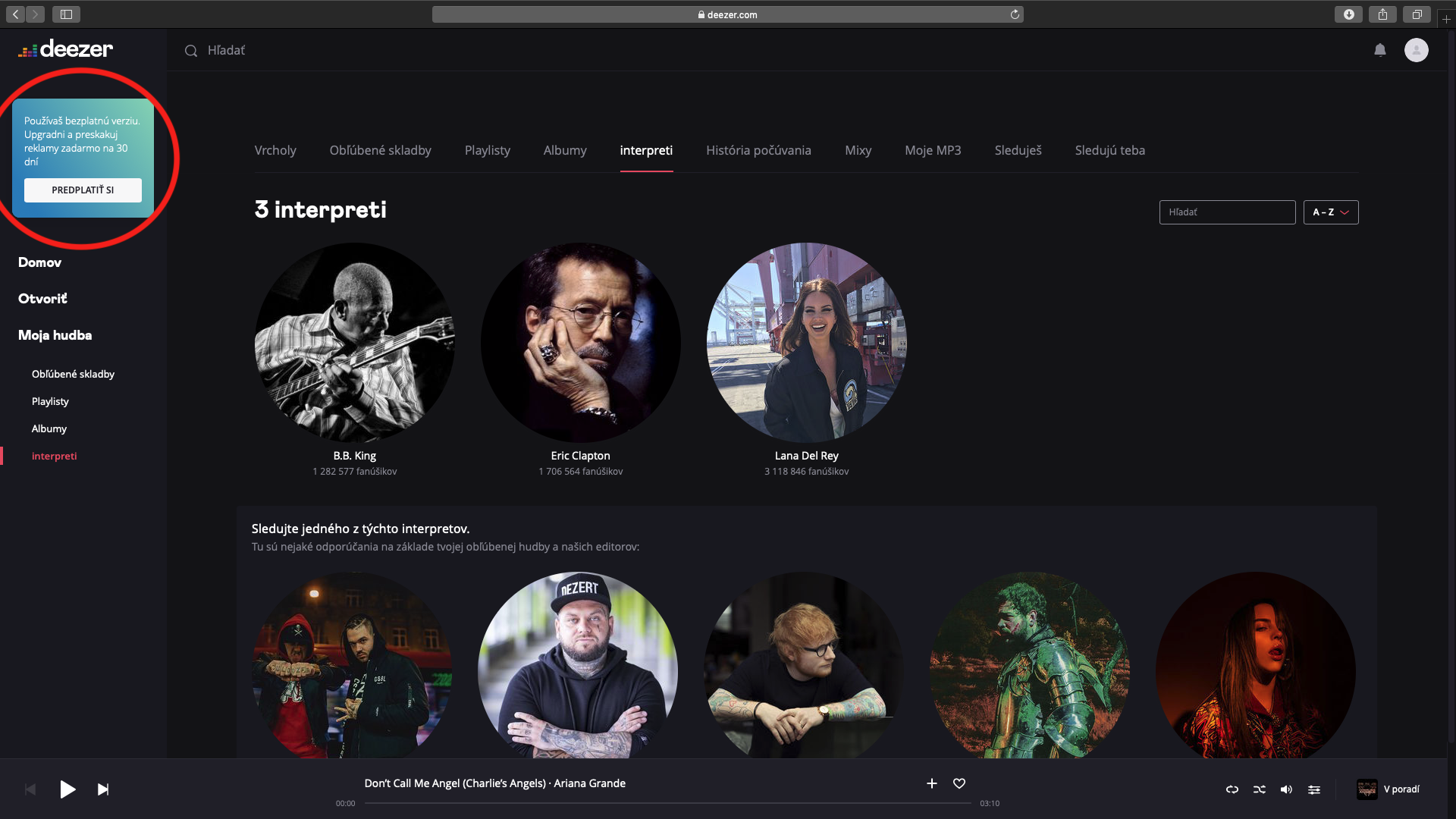Image resolution: width=1456 pixels, height=819 pixels.
Task: Open recommended red-haired artist with glasses
Action: click(x=804, y=666)
